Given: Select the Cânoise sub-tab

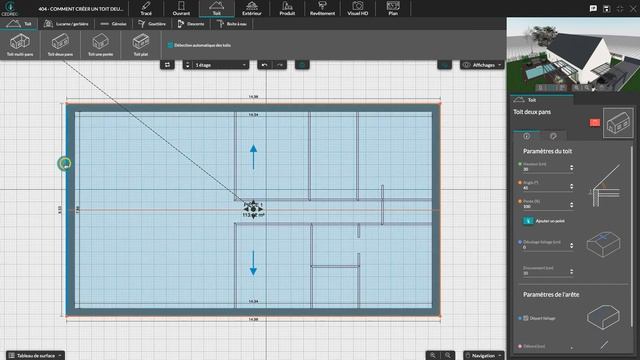Looking at the screenshot, I should coord(113,24).
